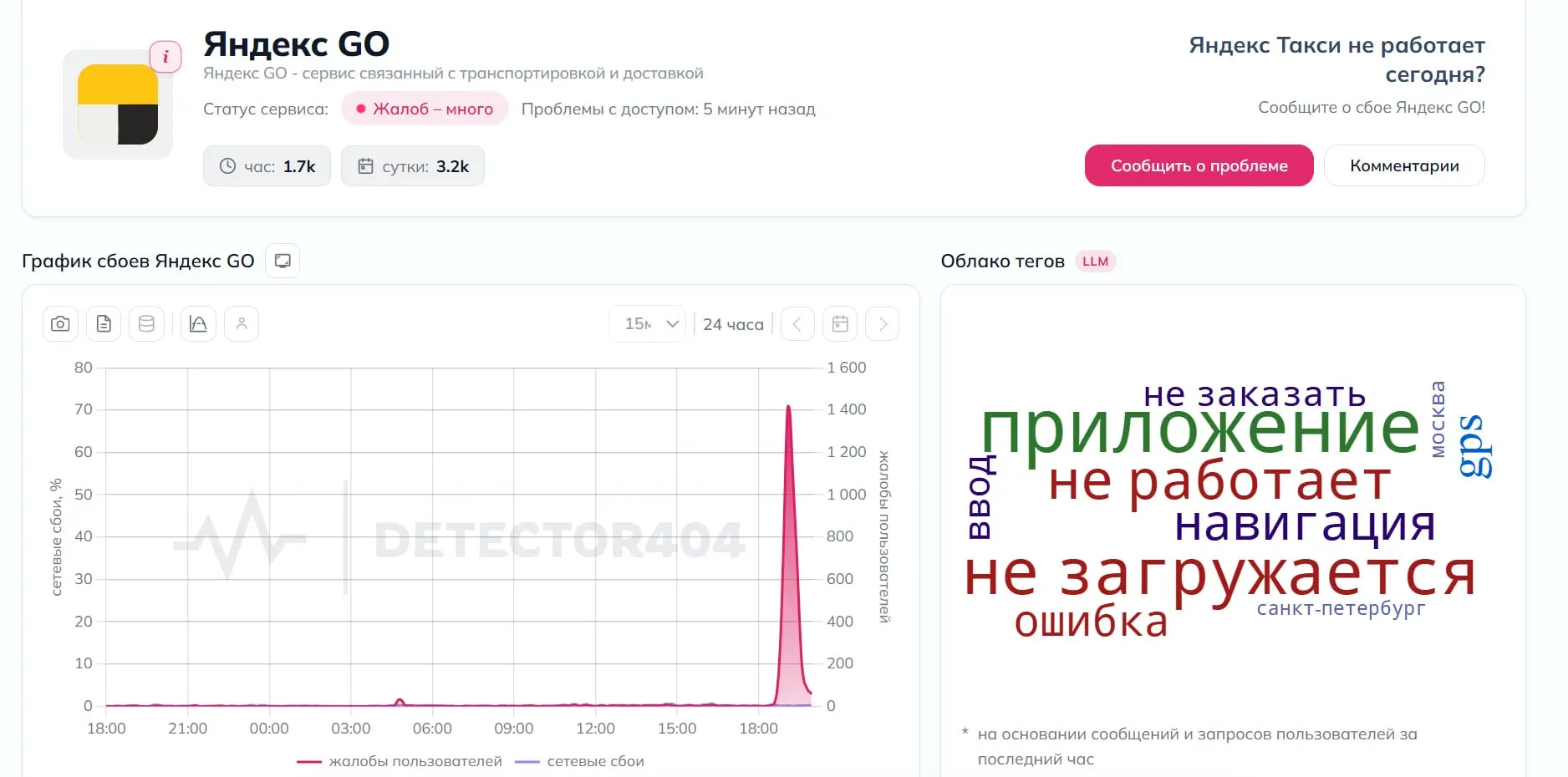Click the chart screenshot camera icon

[x=60, y=324]
